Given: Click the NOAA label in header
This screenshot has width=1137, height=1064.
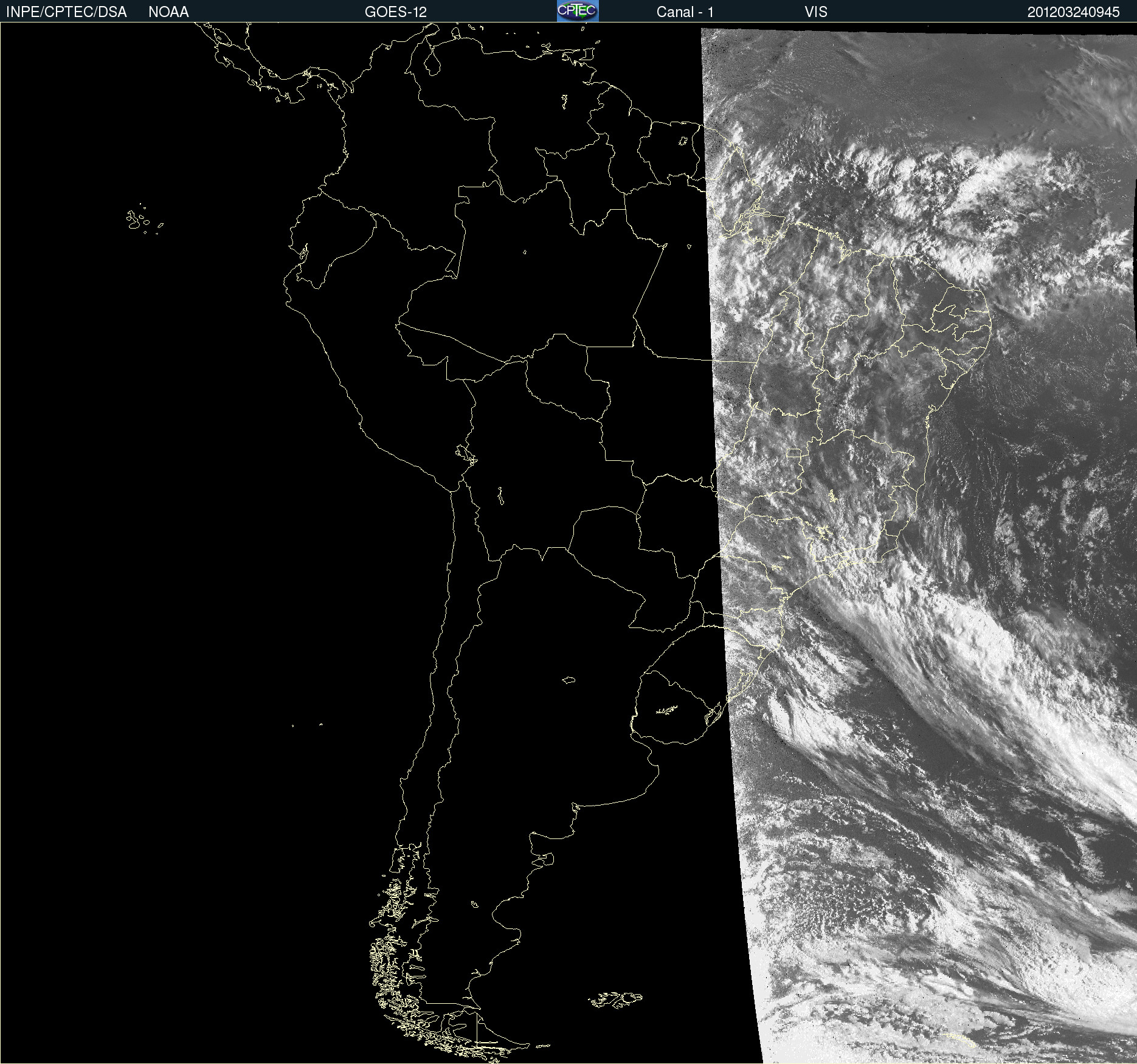Looking at the screenshot, I should click(168, 12).
